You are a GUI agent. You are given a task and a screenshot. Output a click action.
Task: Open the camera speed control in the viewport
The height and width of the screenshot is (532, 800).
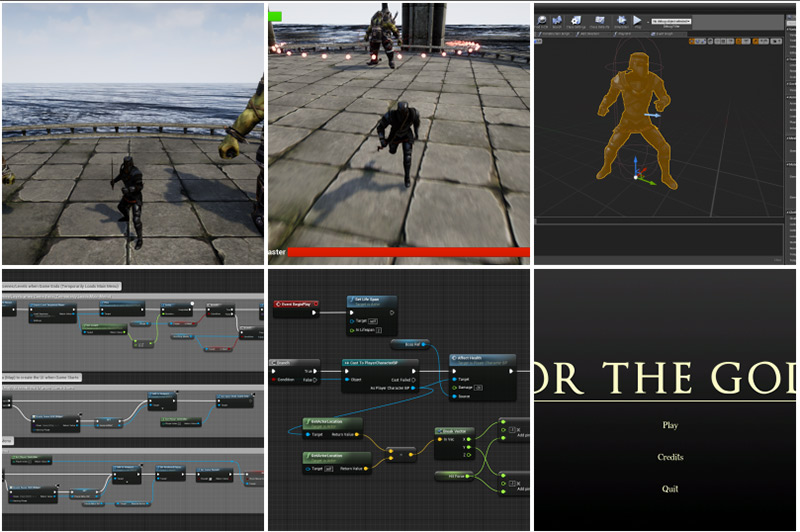tap(777, 41)
